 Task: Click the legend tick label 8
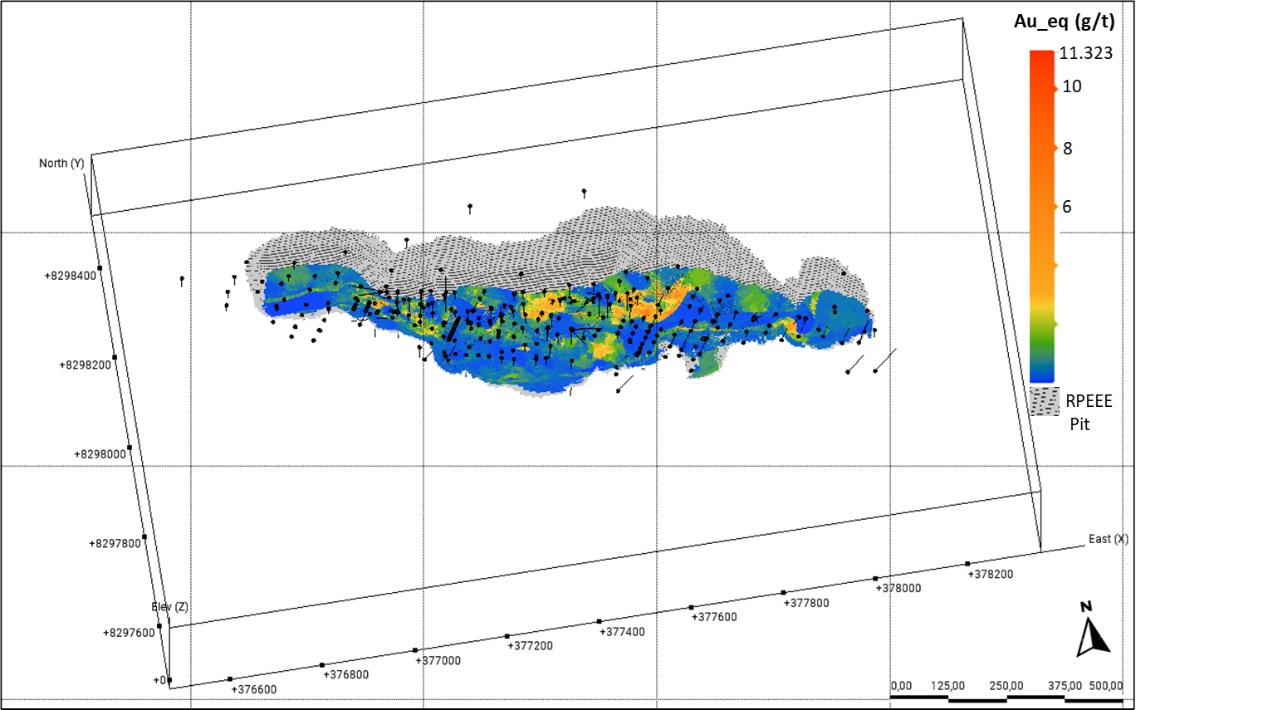tap(1067, 148)
